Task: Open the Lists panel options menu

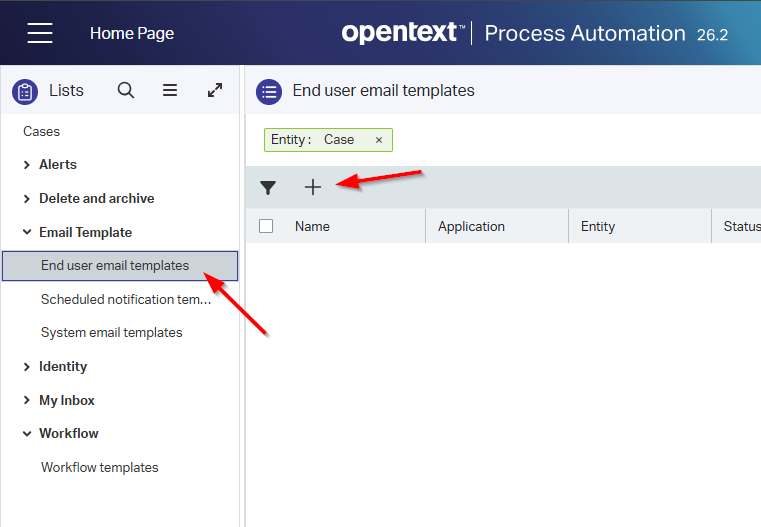Action: (170, 90)
